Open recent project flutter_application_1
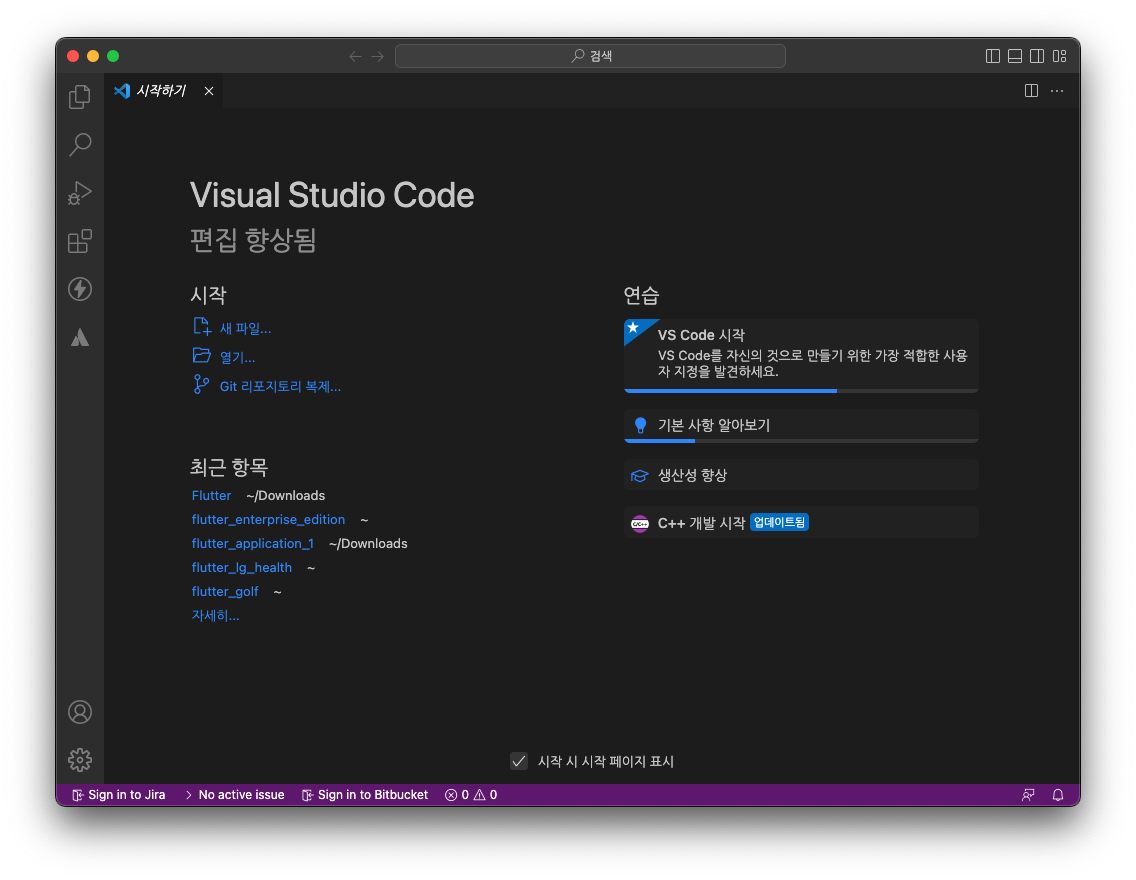The image size is (1136, 880). click(253, 543)
